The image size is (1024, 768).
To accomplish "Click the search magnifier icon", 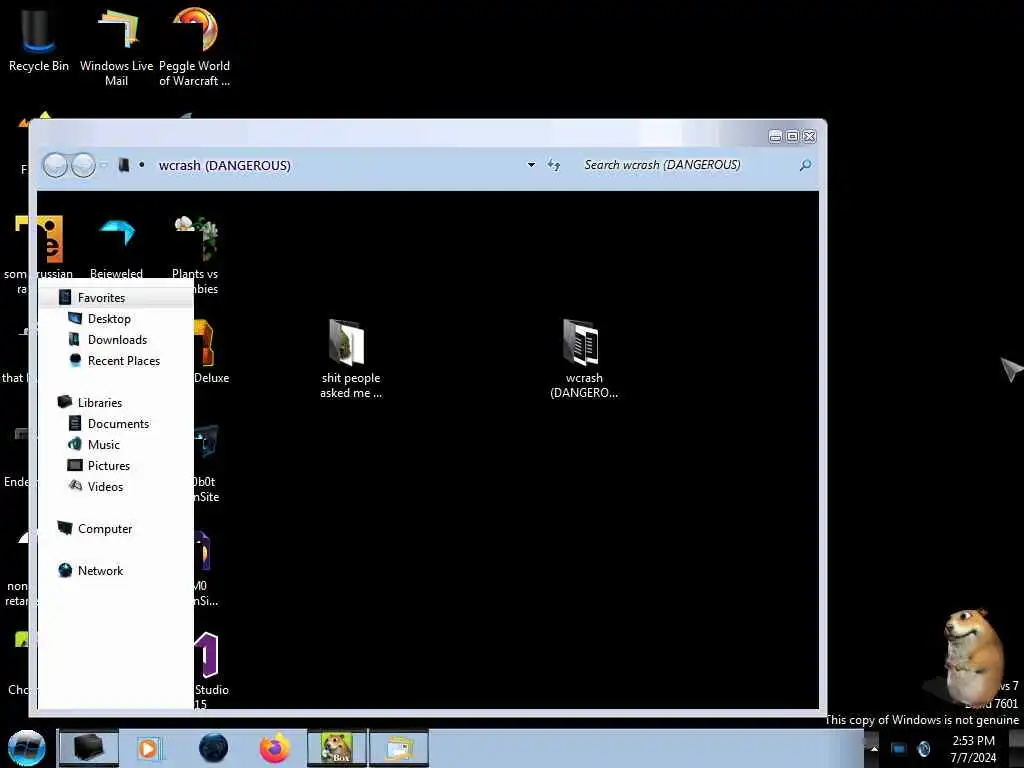I will click(805, 165).
